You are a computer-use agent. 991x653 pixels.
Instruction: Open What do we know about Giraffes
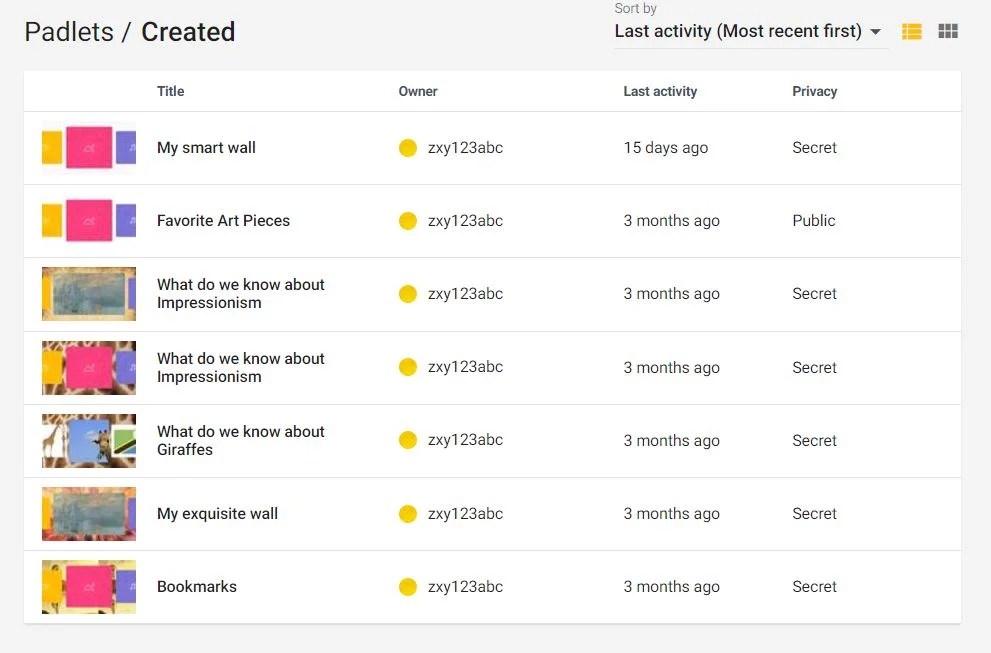[240, 441]
